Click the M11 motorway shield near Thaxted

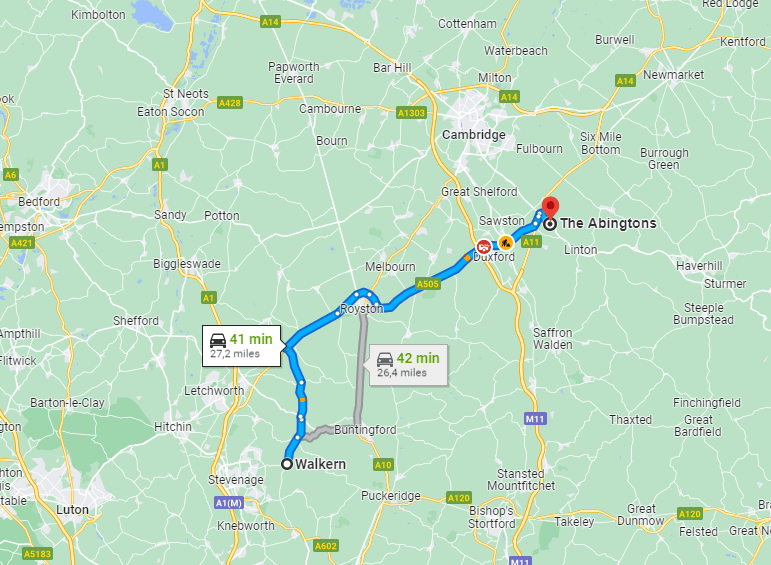point(534,419)
